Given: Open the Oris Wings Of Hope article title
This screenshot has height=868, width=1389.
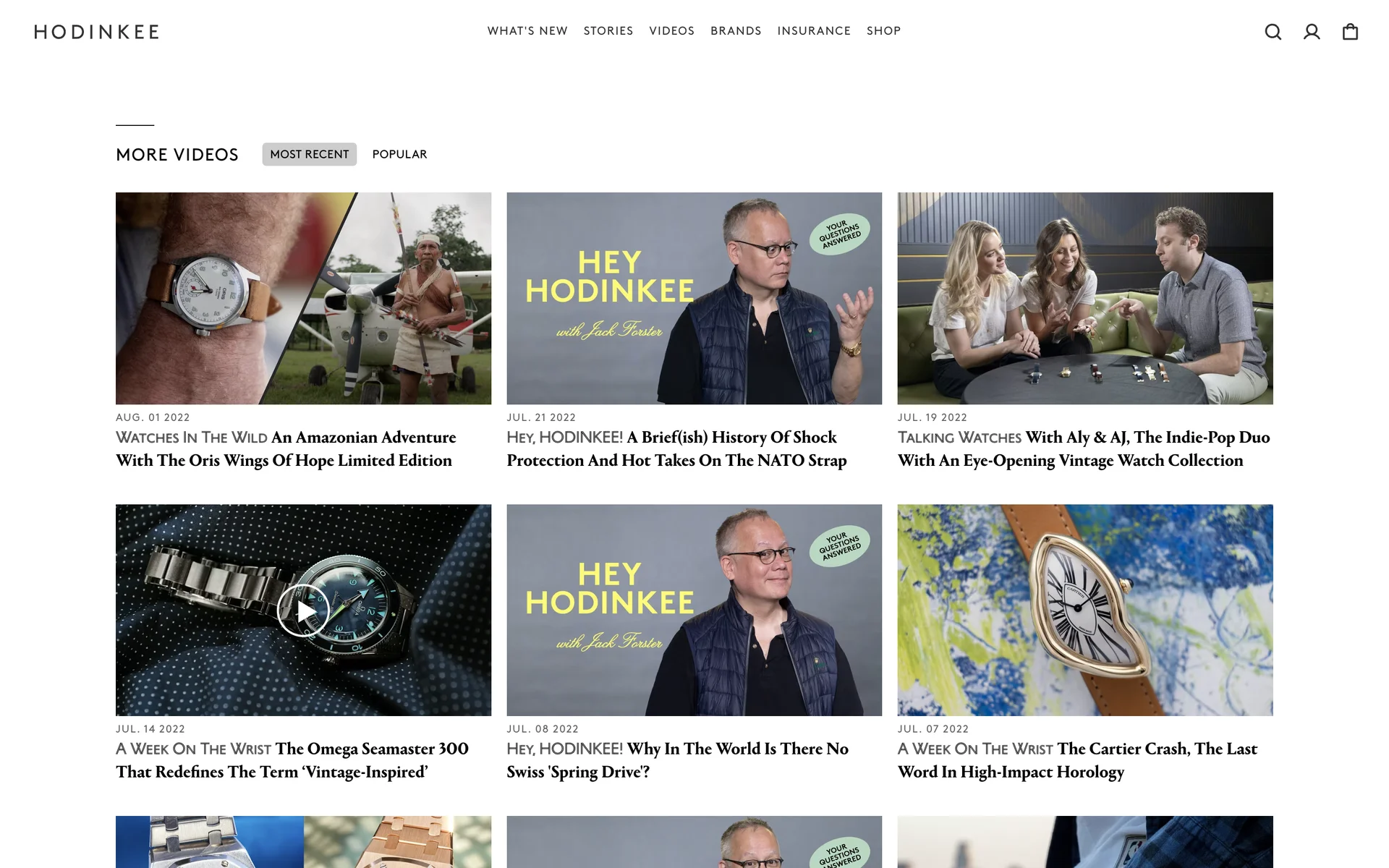Looking at the screenshot, I should 286,448.
